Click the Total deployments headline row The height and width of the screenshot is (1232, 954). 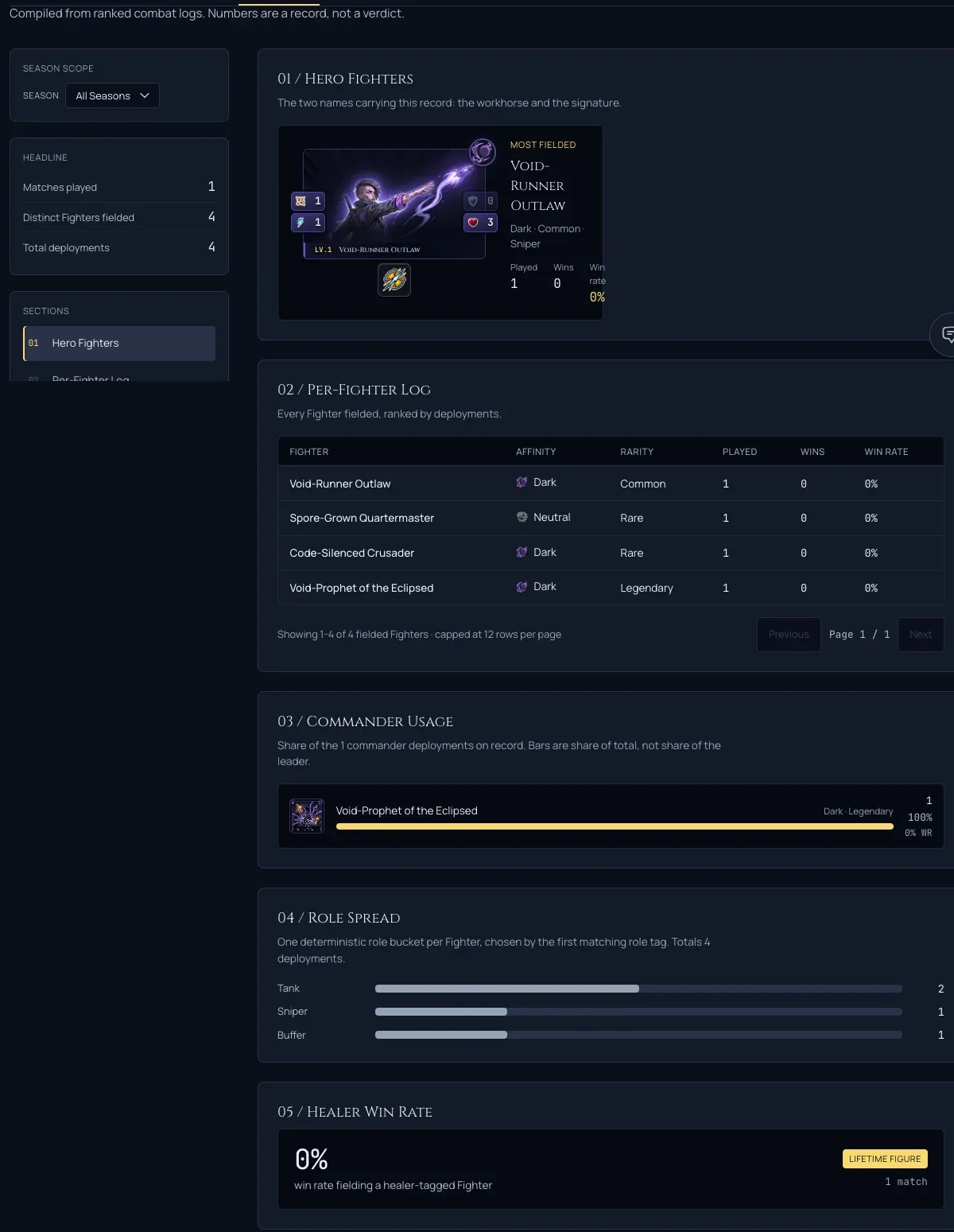click(x=119, y=247)
